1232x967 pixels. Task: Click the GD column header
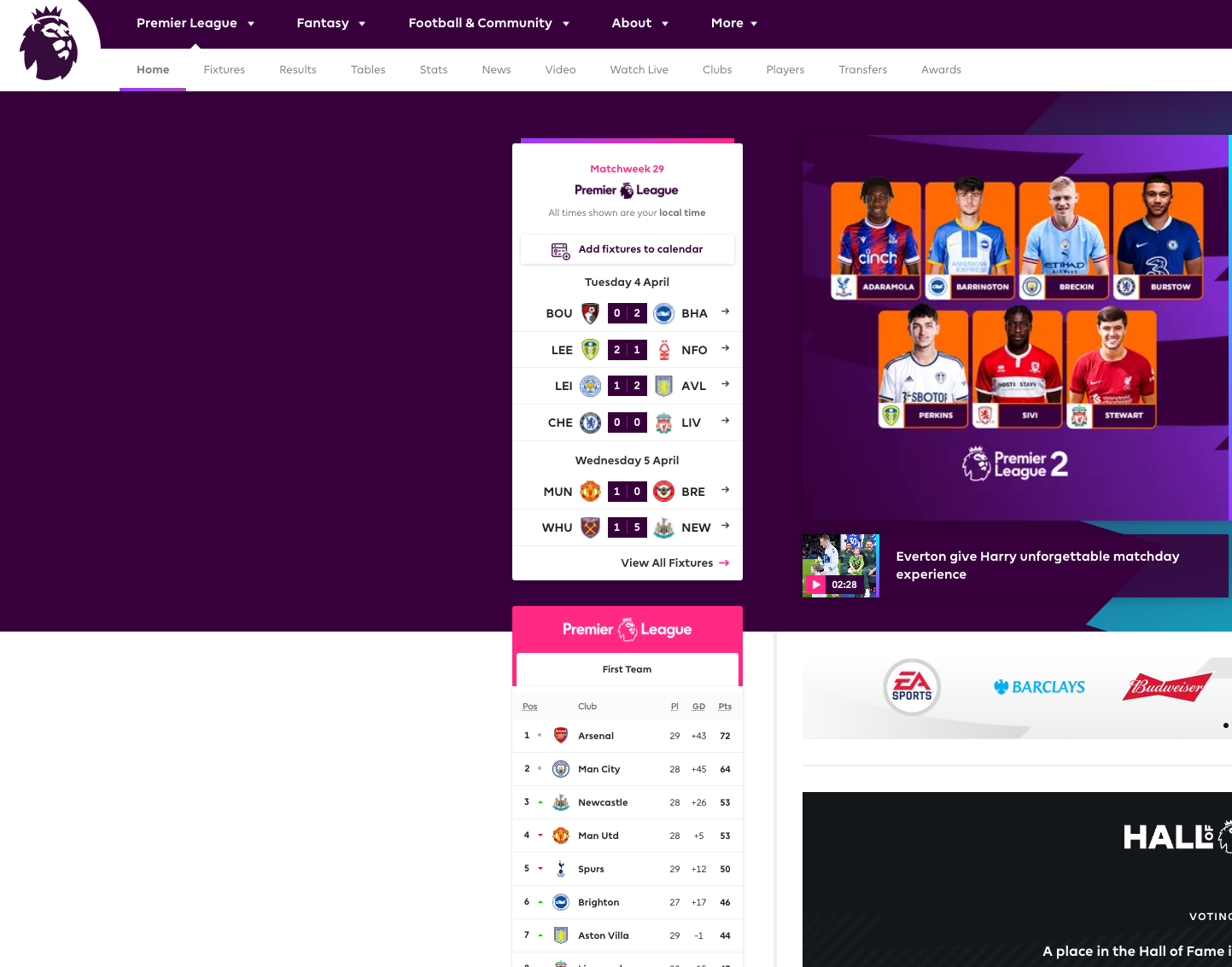point(698,707)
